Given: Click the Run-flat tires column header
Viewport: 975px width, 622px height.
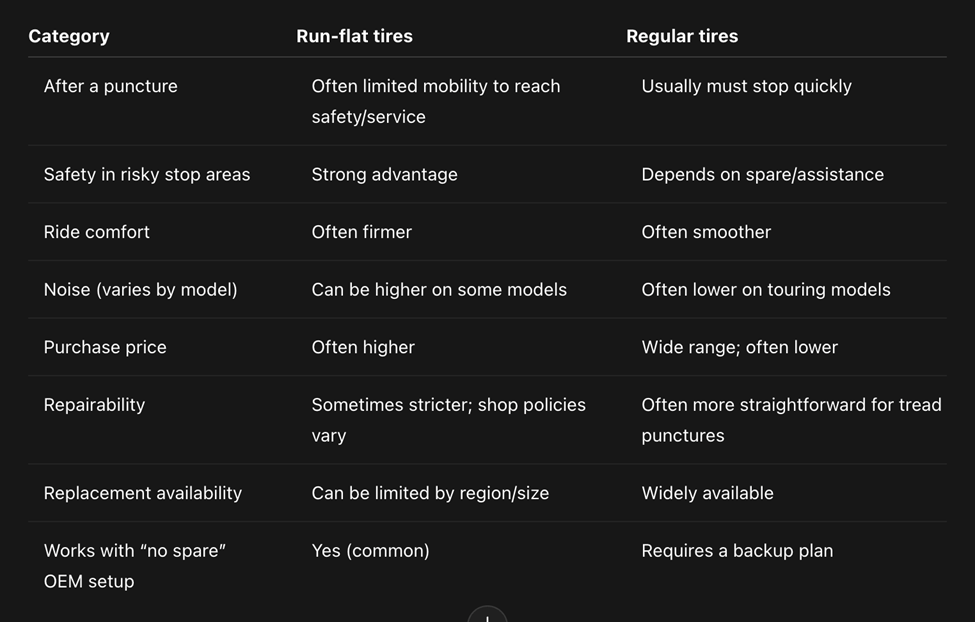Looking at the screenshot, I should pyautogui.click(x=354, y=36).
